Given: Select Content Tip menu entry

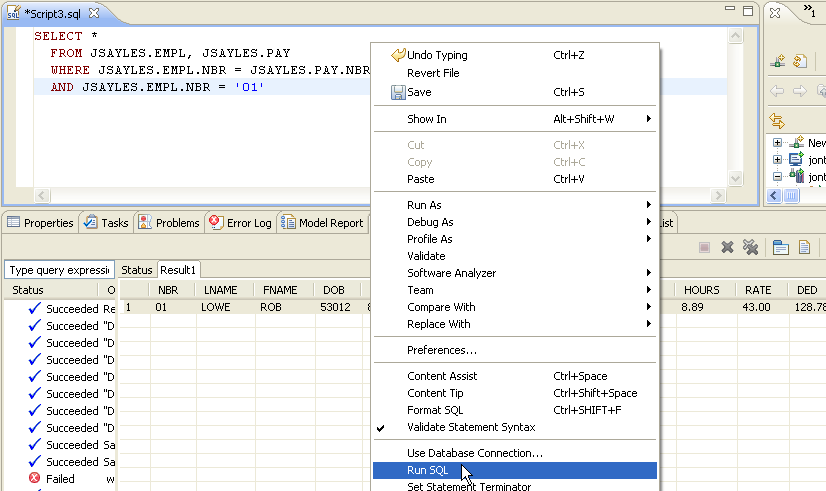Looking at the screenshot, I should point(515,393).
